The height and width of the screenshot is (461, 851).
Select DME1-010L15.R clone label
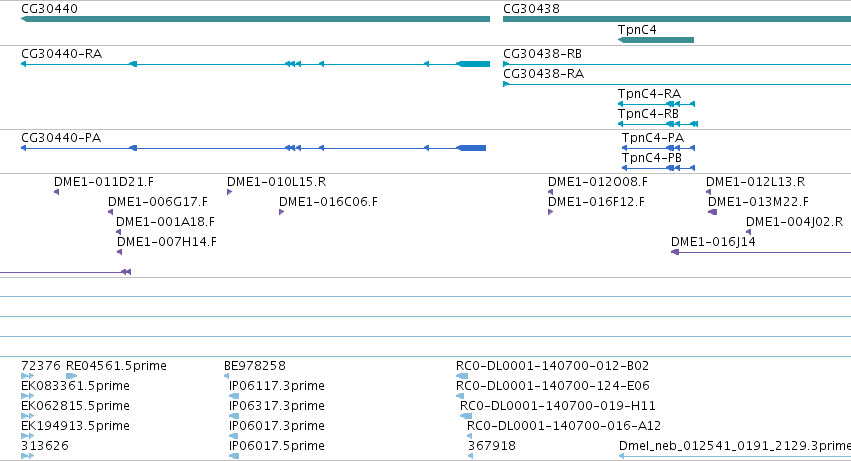coord(276,182)
